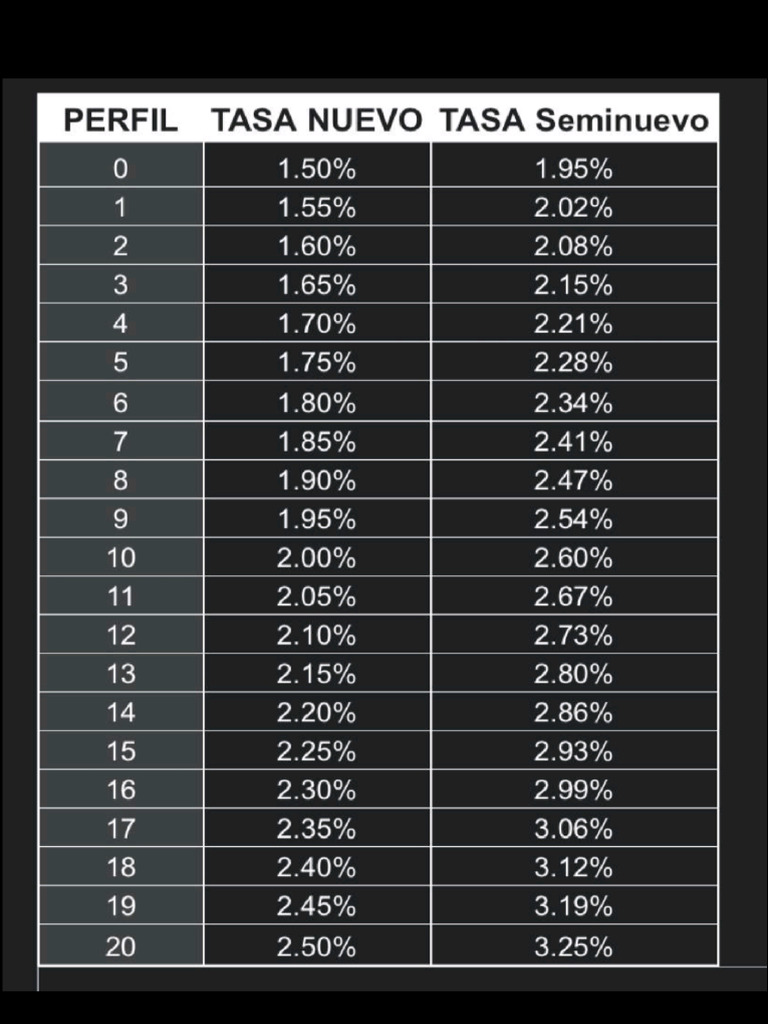The image size is (768, 1024).
Task: Select the 2.00% tasa nuevo cell
Action: pos(317,558)
